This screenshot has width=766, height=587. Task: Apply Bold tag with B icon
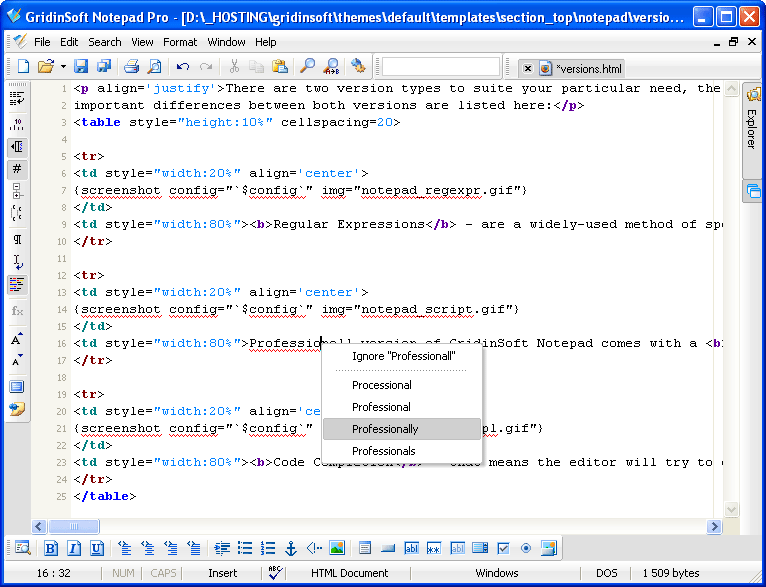(51, 548)
